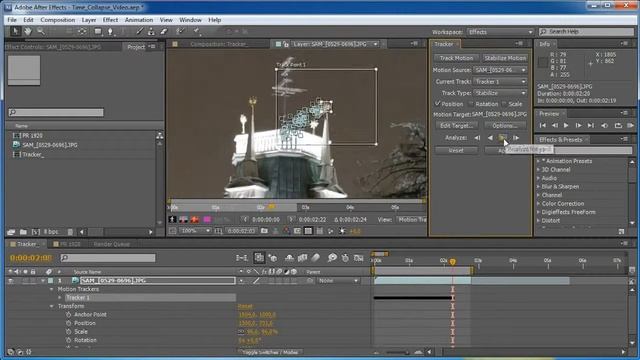Expand the Blur & Sharpen effects category
The width and height of the screenshot is (640, 360).
pos(539,187)
